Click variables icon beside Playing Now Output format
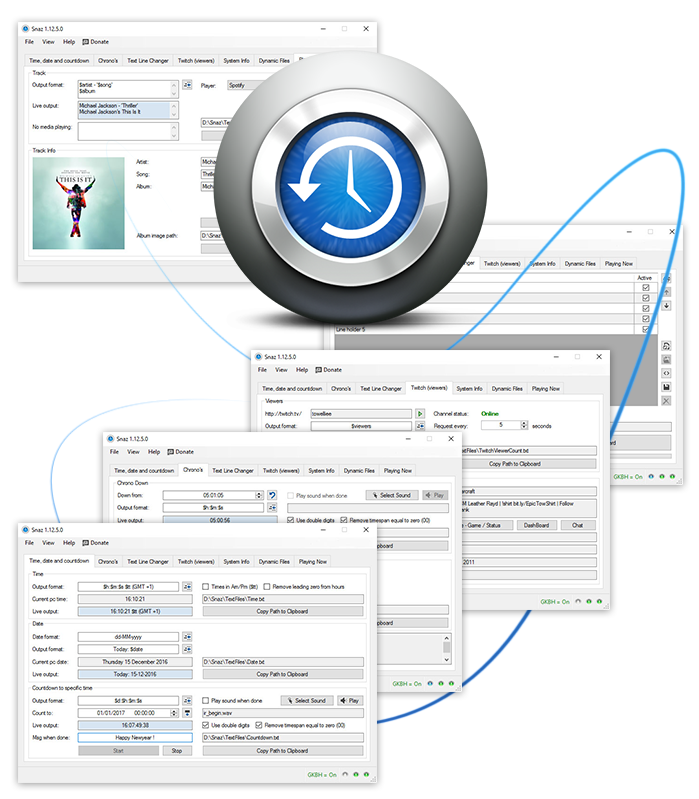The width and height of the screenshot is (699, 799). pyautogui.click(x=187, y=85)
